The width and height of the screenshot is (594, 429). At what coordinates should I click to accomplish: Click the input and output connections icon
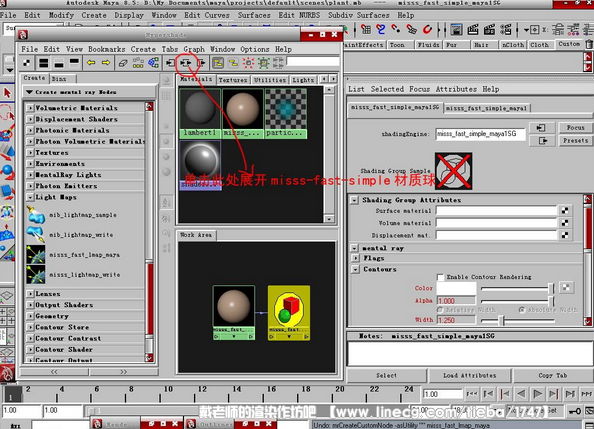(186, 63)
